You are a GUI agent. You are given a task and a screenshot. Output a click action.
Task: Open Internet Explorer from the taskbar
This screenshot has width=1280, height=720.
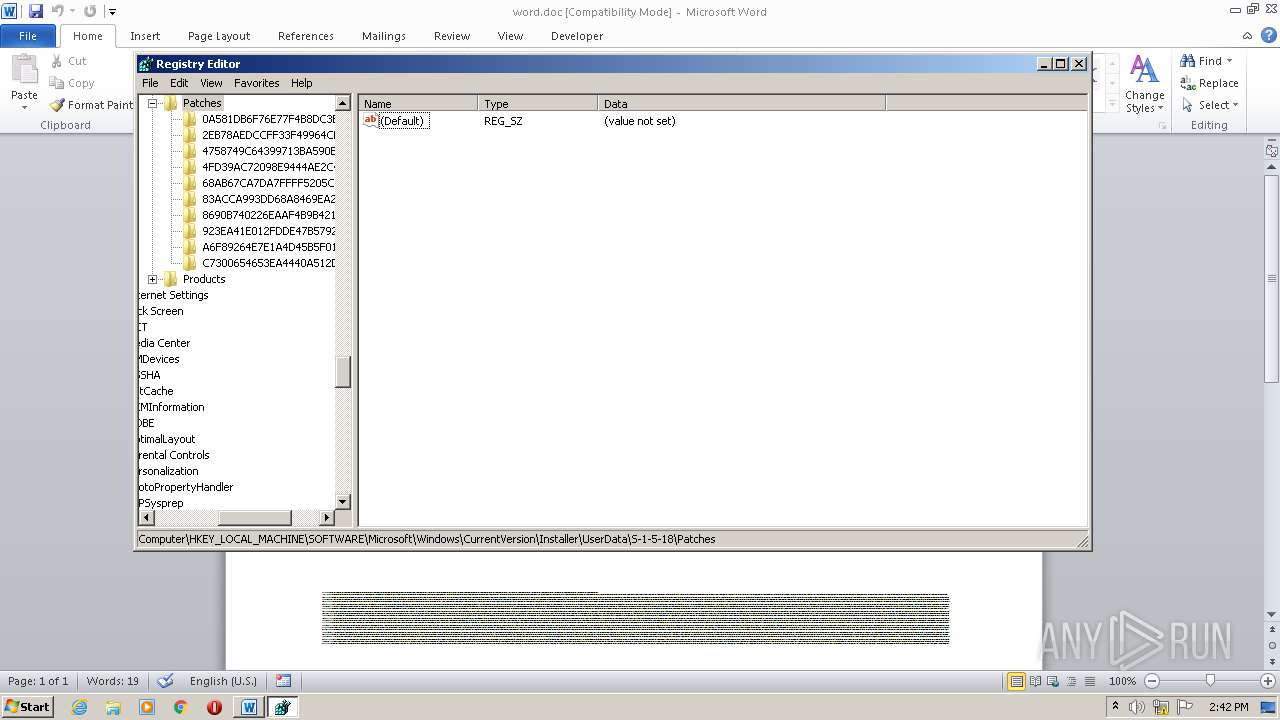pos(80,707)
